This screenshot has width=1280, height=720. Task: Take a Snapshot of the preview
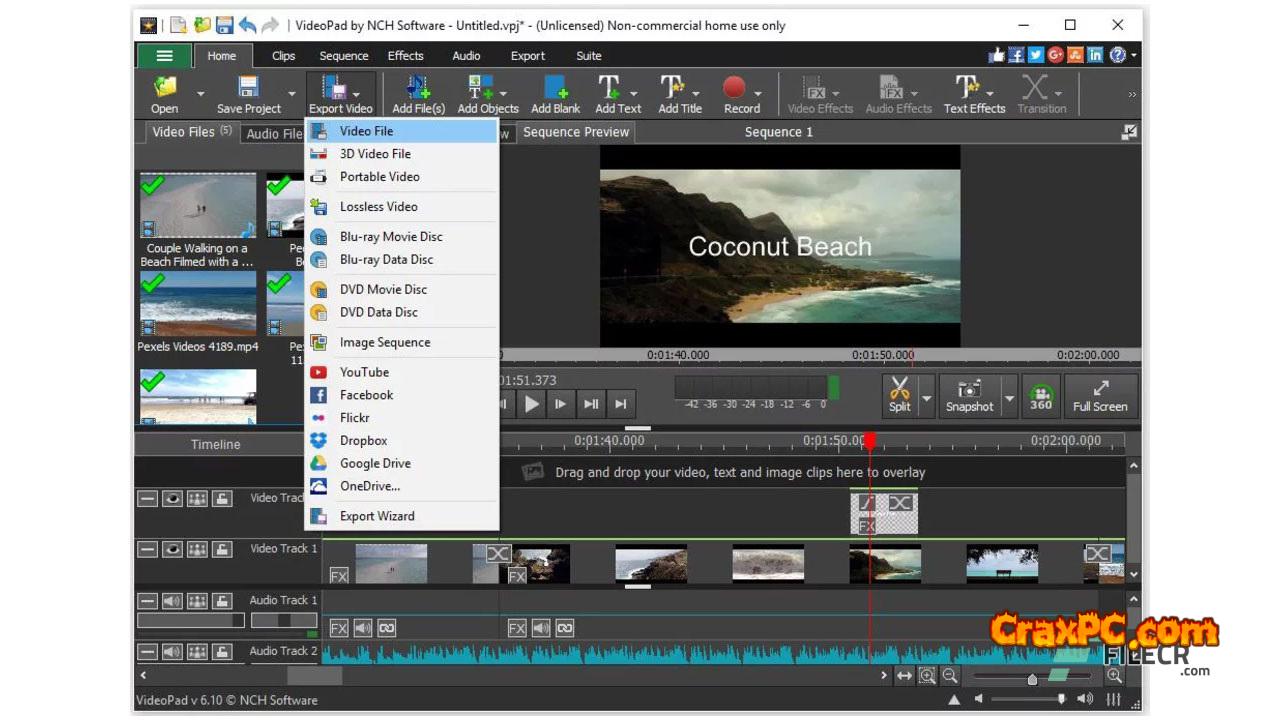[x=969, y=395]
